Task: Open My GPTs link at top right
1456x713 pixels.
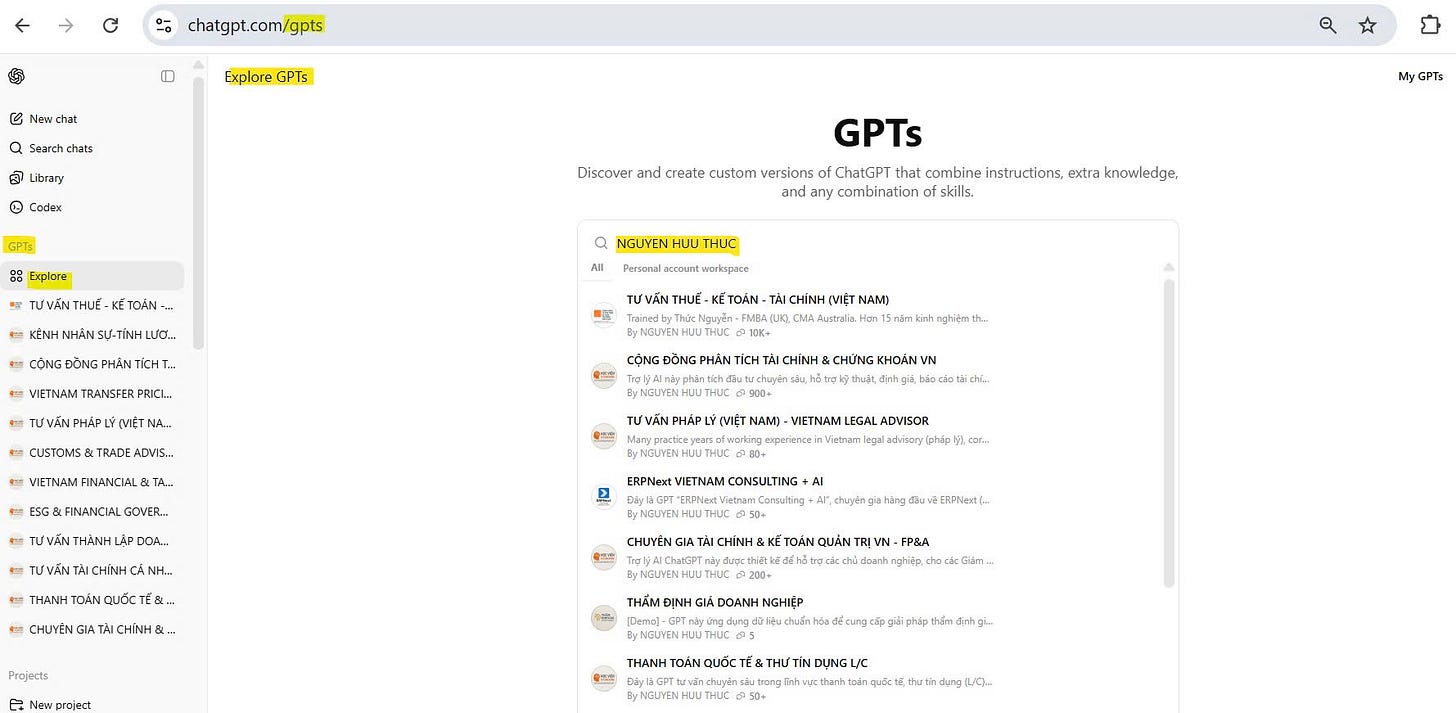Action: [1420, 76]
